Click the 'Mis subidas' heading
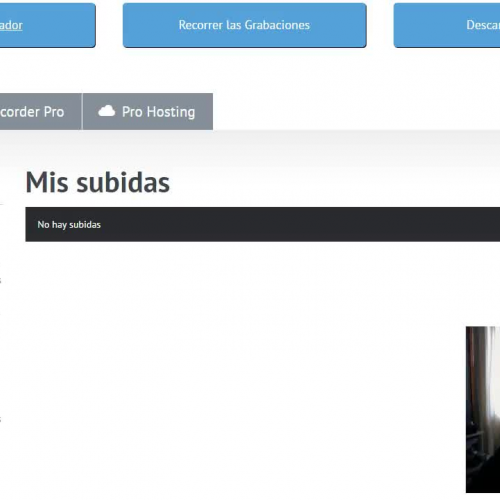This screenshot has width=500, height=500. click(x=98, y=182)
